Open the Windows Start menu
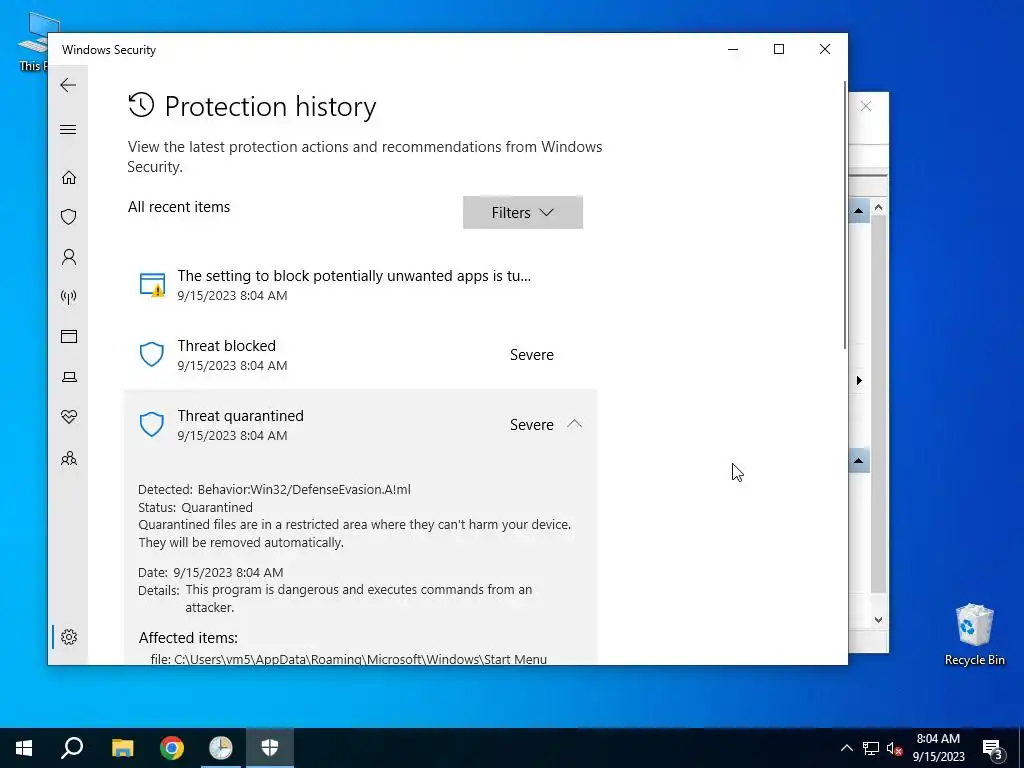 point(24,748)
